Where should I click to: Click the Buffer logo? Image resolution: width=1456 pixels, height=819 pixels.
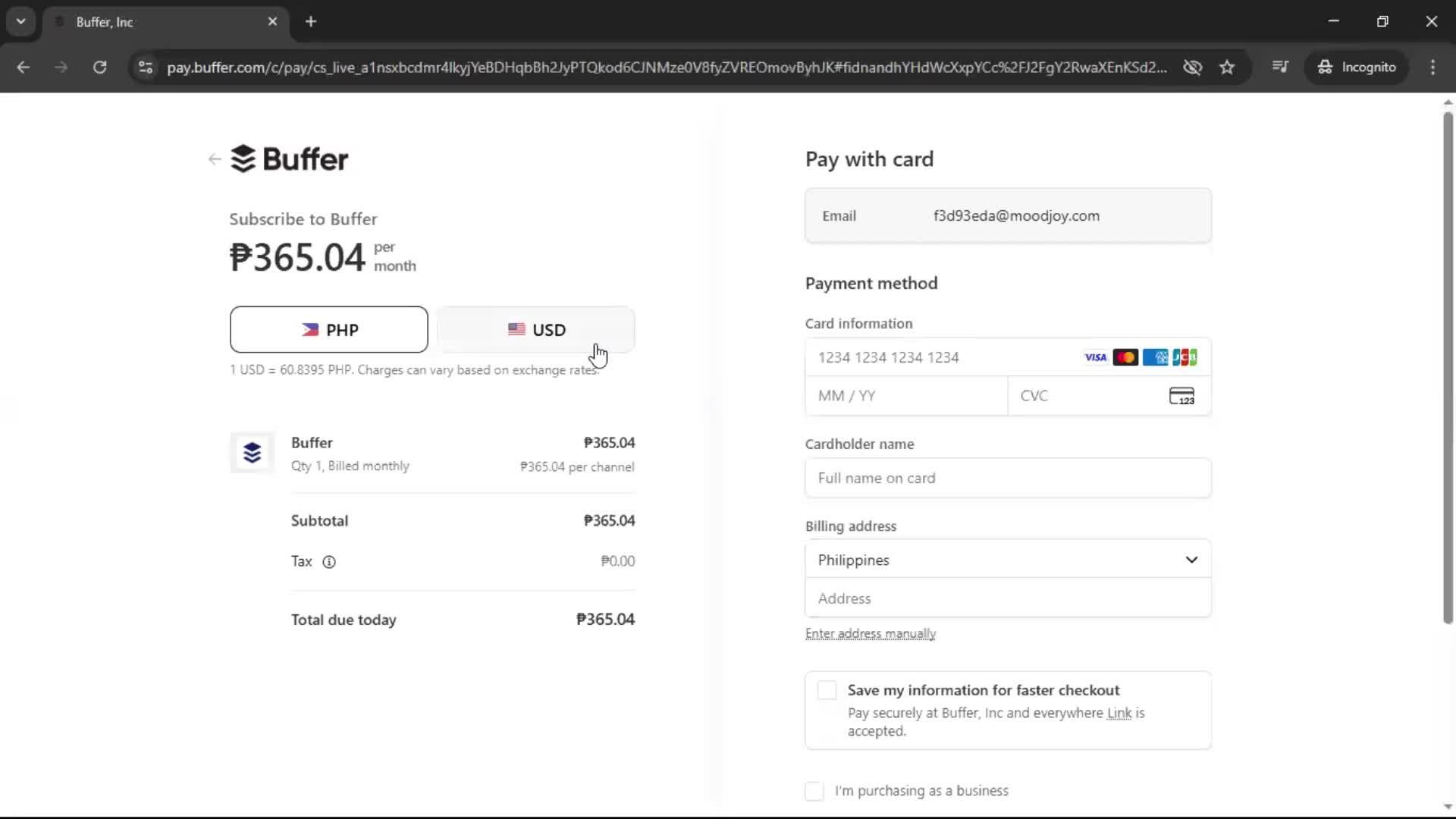pos(290,158)
